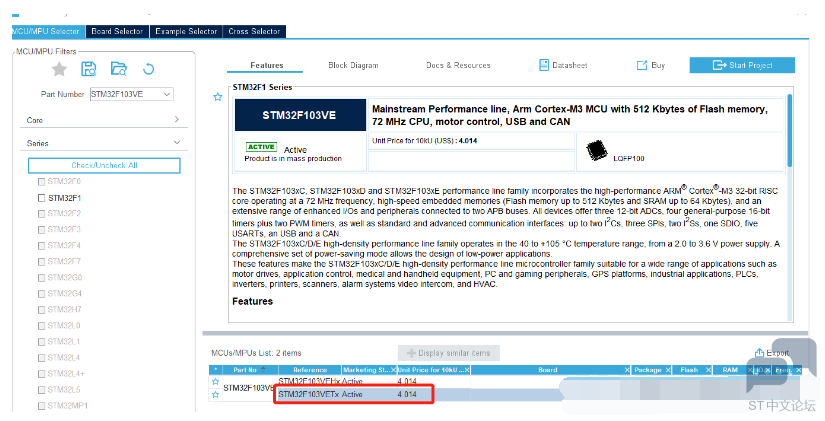Open the Part Number dropdown

pyautogui.click(x=167, y=94)
